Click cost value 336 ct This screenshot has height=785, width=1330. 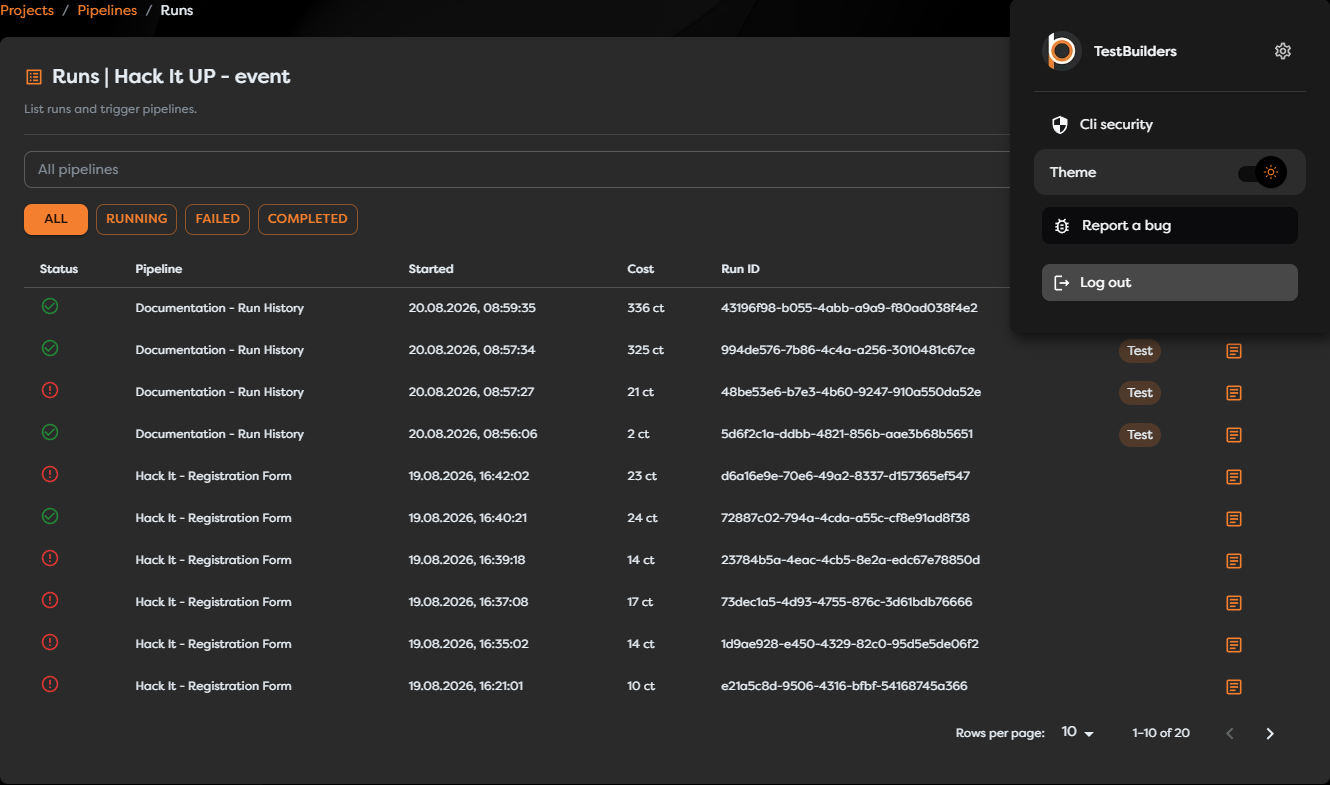pos(646,308)
